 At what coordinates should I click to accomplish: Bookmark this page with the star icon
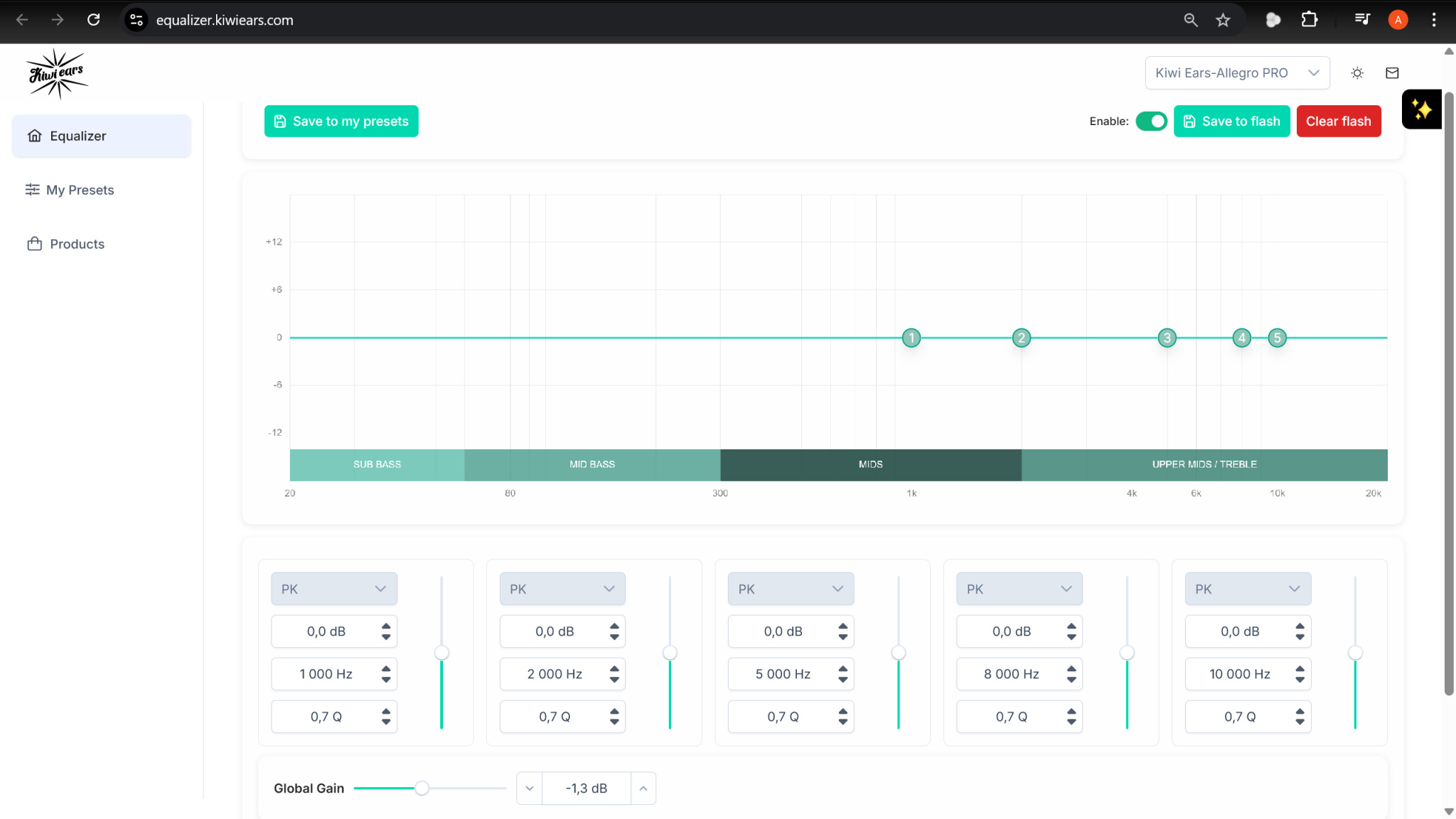tap(1223, 20)
